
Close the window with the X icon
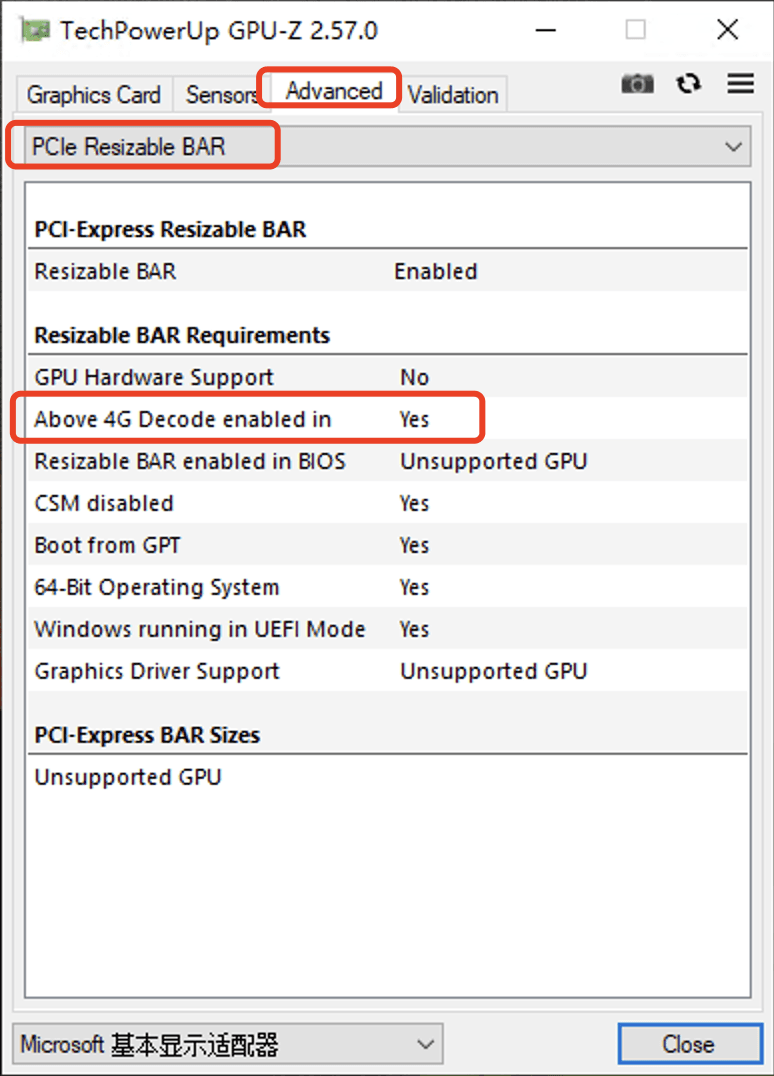point(728,30)
